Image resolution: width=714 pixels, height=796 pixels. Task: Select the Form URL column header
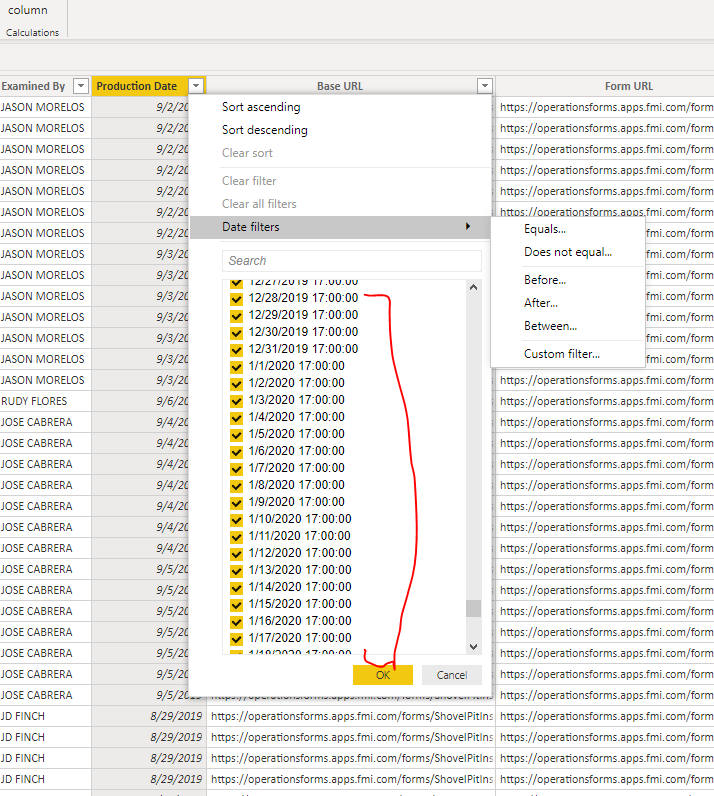[x=629, y=86]
